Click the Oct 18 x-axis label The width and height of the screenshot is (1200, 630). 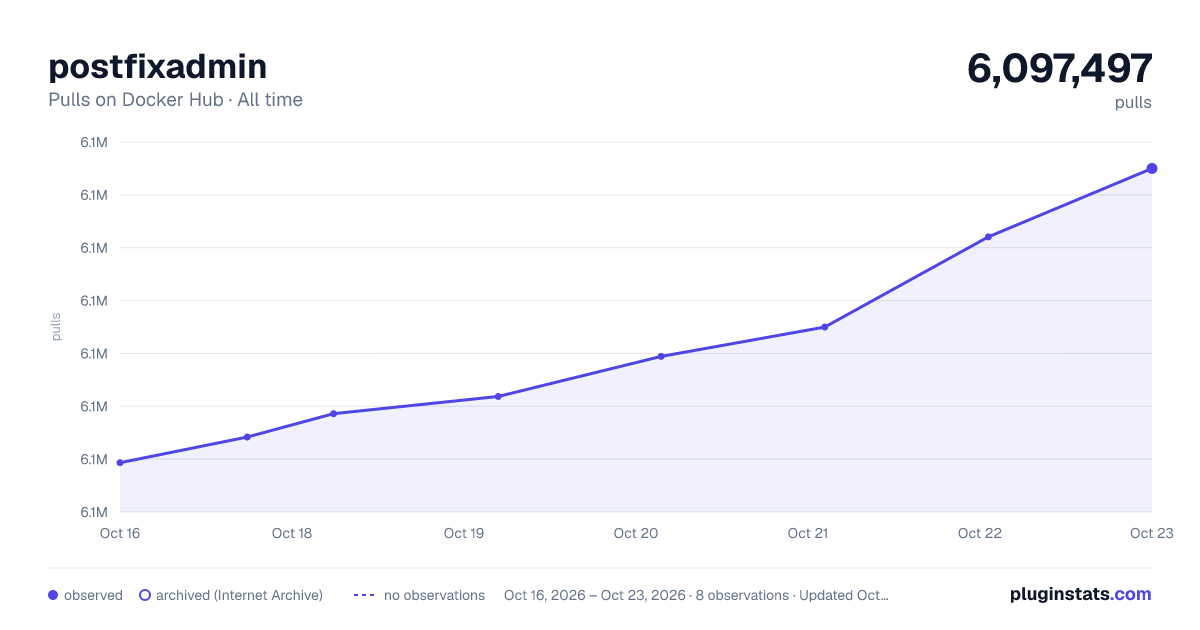[292, 533]
